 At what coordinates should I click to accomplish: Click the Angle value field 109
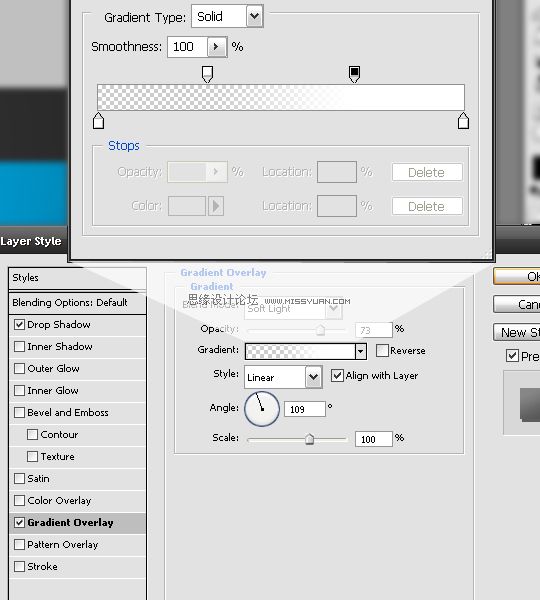click(x=305, y=409)
